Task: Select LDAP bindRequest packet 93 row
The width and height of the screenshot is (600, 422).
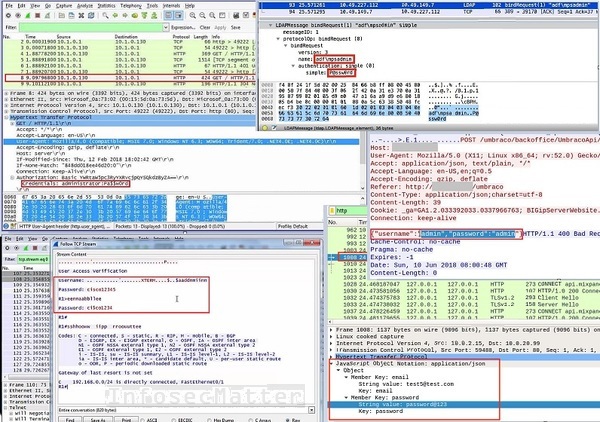Action: [x=429, y=5]
